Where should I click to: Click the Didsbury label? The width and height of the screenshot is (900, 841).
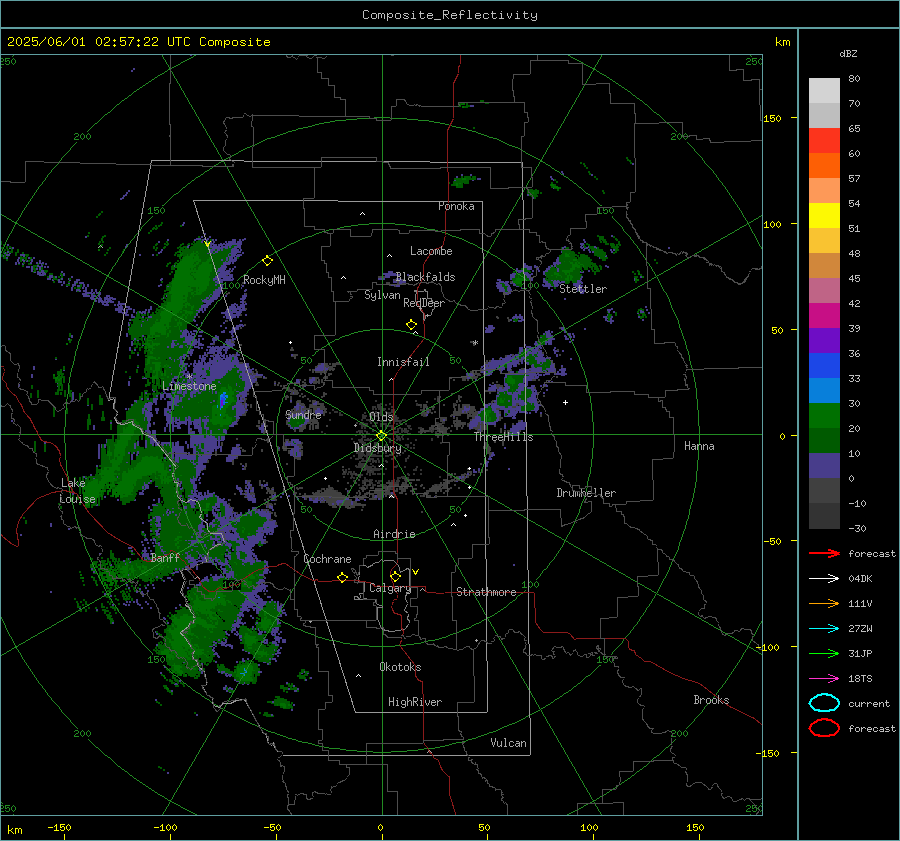click(x=377, y=448)
